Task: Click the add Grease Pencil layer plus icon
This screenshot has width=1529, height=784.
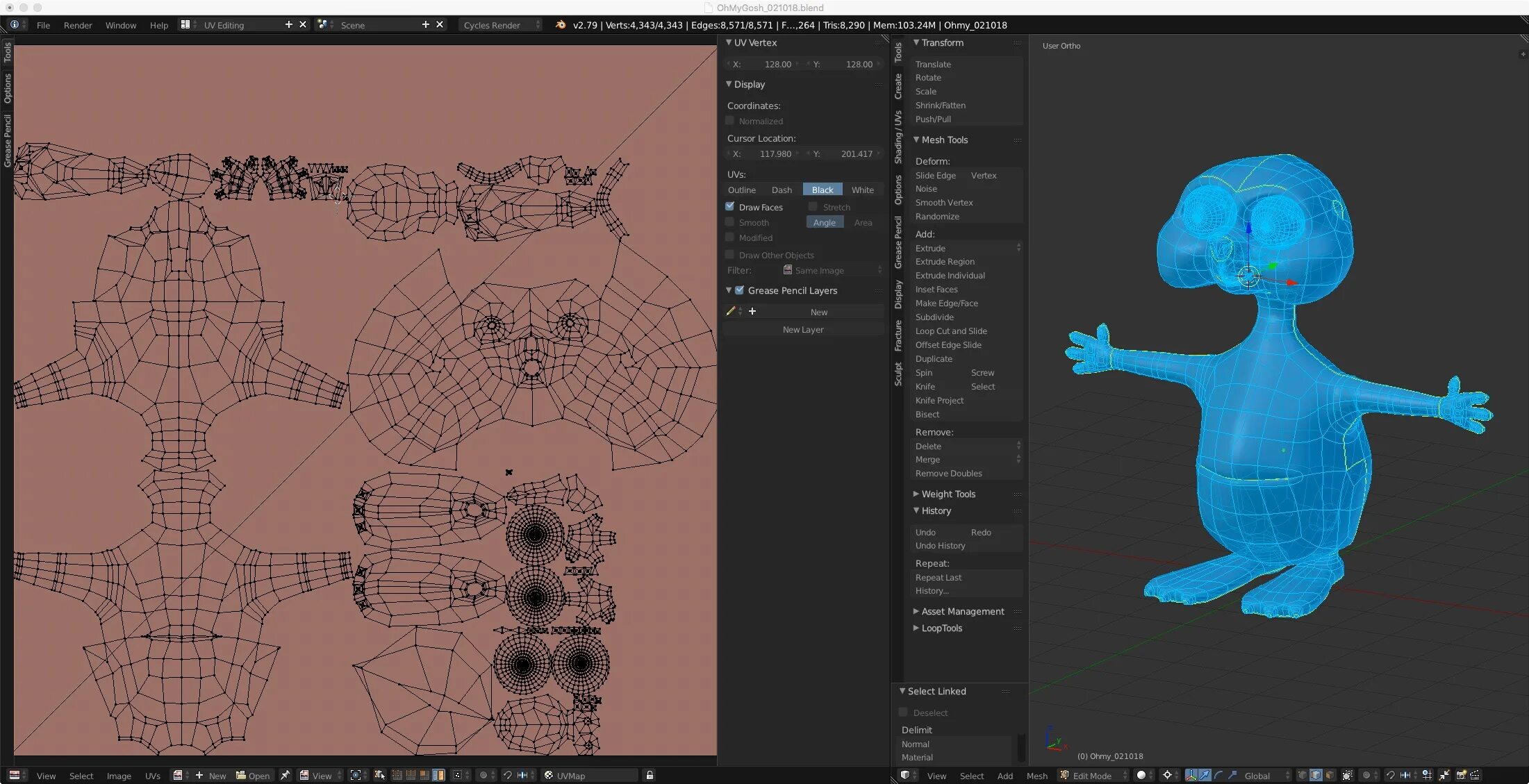Action: point(752,311)
